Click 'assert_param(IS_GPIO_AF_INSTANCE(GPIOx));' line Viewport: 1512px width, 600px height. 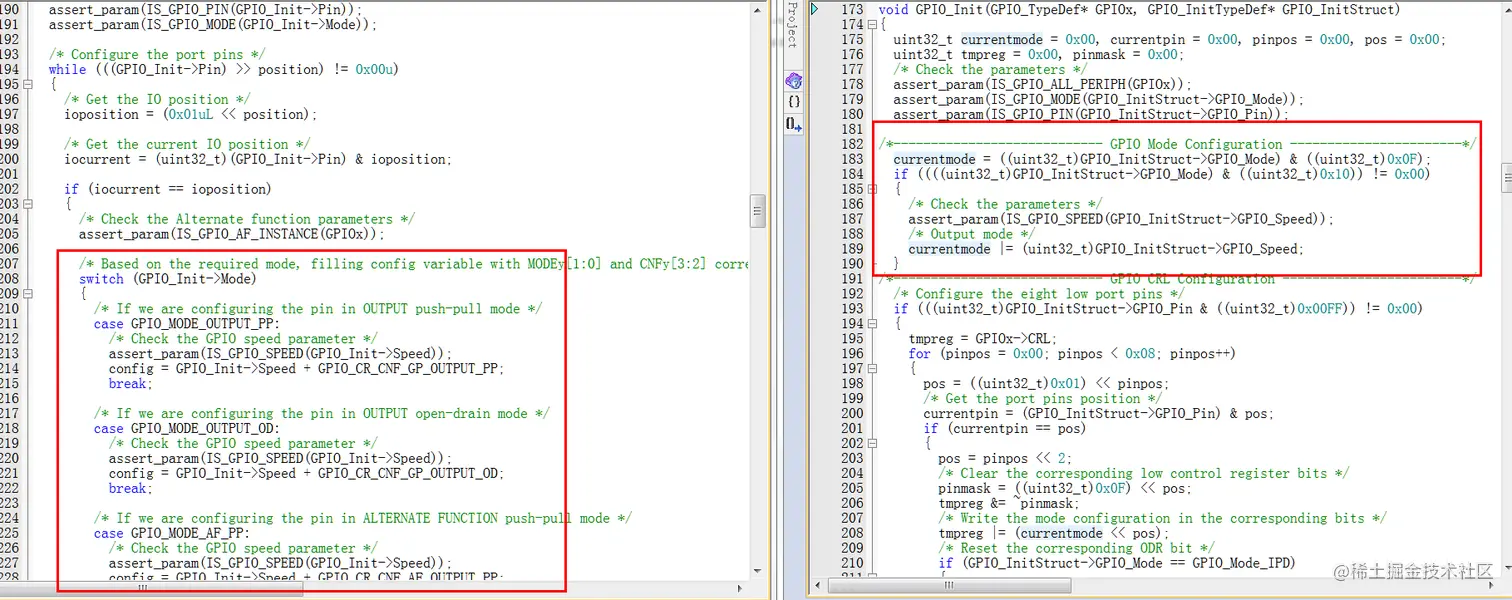(232, 234)
